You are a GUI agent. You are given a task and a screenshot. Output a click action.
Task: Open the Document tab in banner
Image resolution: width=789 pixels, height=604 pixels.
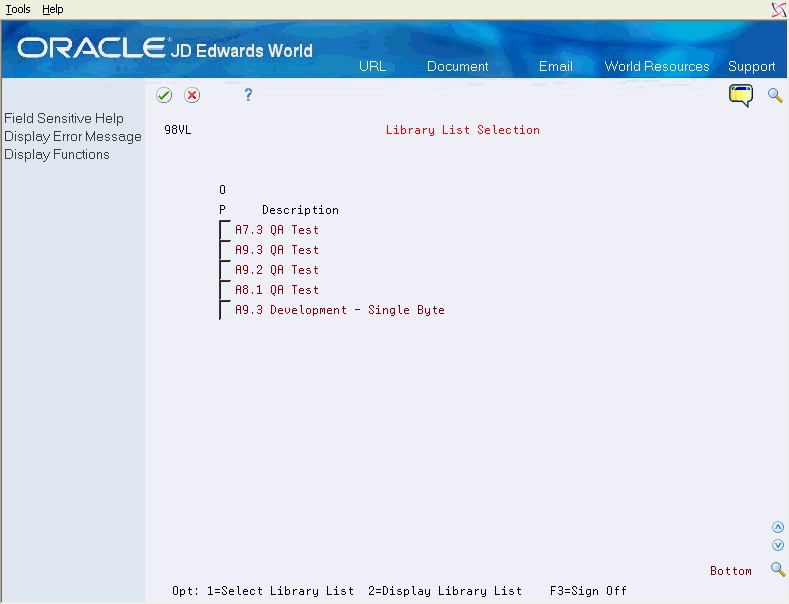[x=457, y=66]
